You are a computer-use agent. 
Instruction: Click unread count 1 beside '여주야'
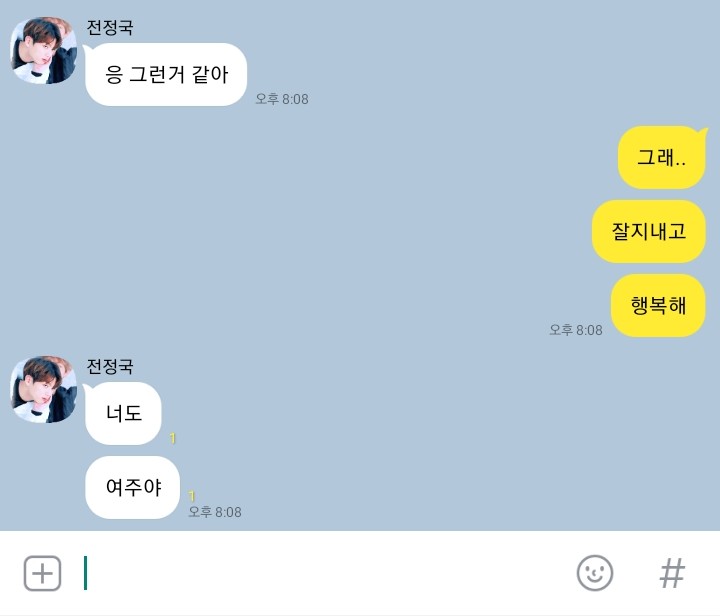pyautogui.click(x=192, y=496)
